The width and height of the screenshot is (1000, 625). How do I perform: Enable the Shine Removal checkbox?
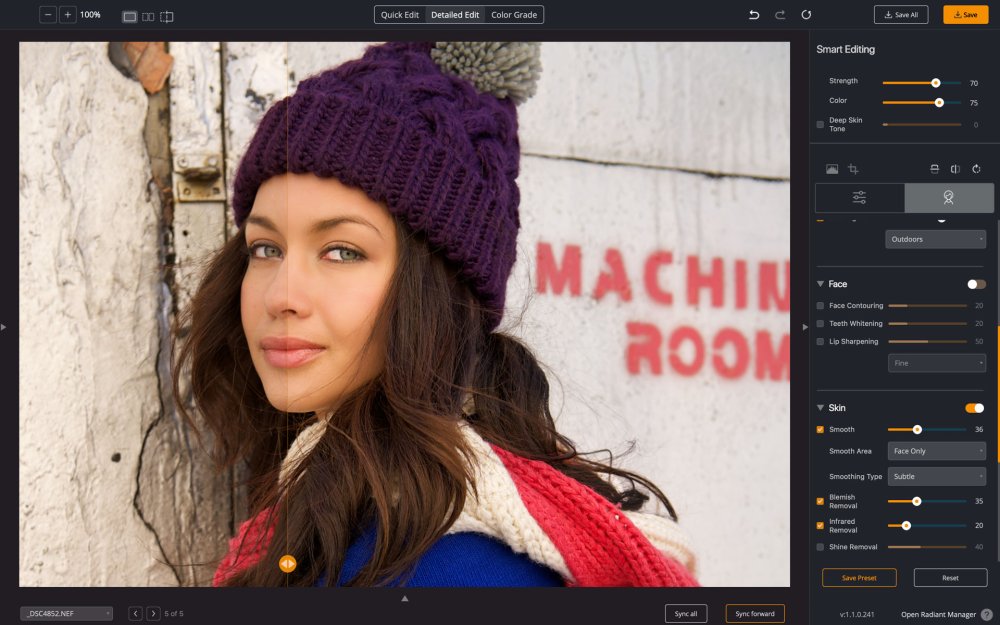coord(820,547)
